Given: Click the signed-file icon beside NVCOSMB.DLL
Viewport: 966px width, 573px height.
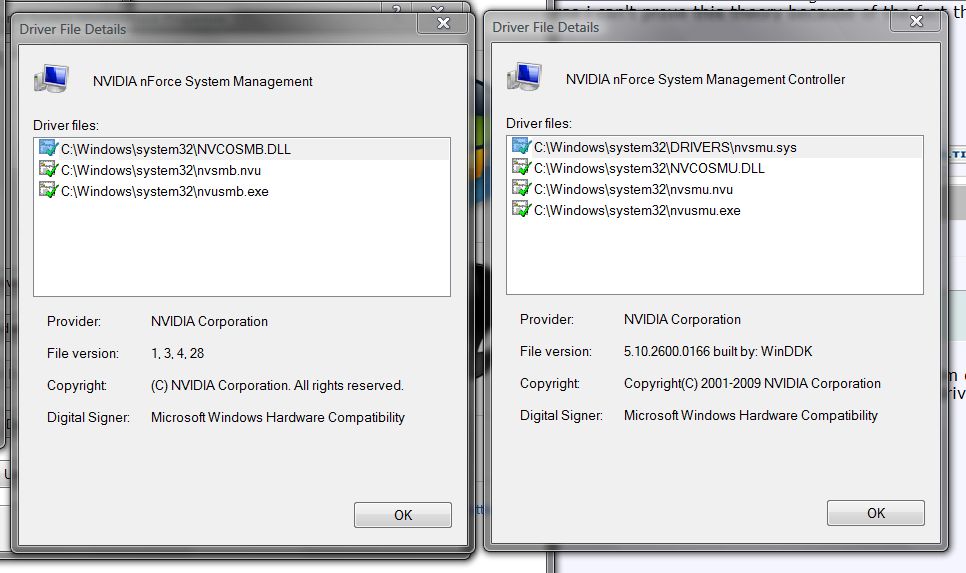Looking at the screenshot, I should 48,148.
